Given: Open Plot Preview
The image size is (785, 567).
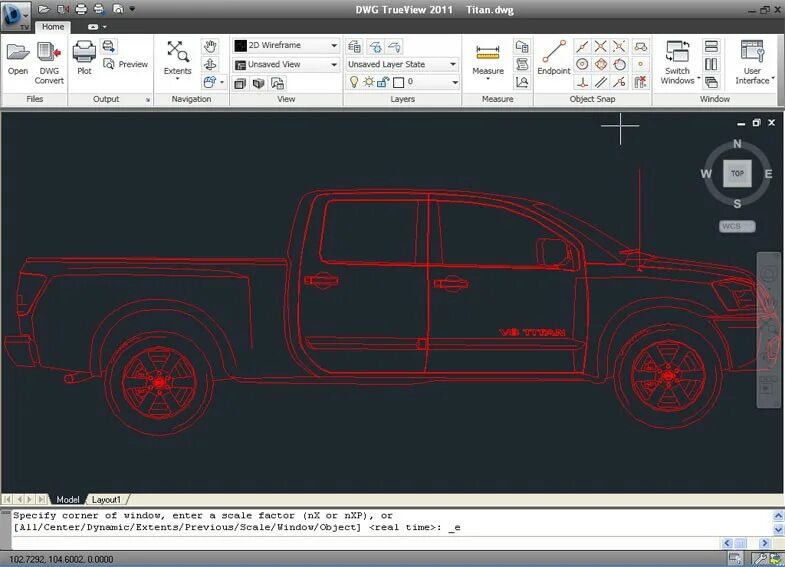Looking at the screenshot, I should 125,64.
